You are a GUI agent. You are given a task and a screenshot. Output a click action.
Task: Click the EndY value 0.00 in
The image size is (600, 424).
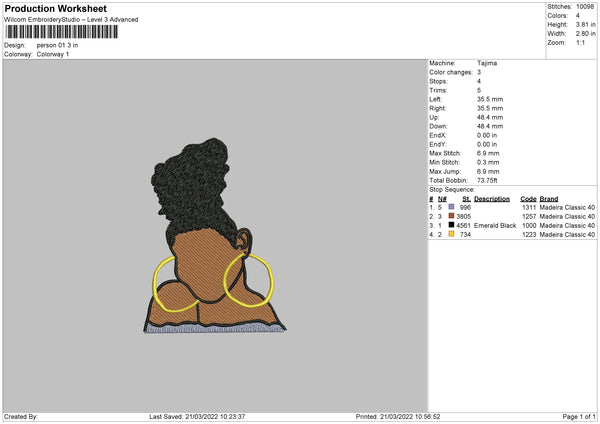click(x=487, y=144)
